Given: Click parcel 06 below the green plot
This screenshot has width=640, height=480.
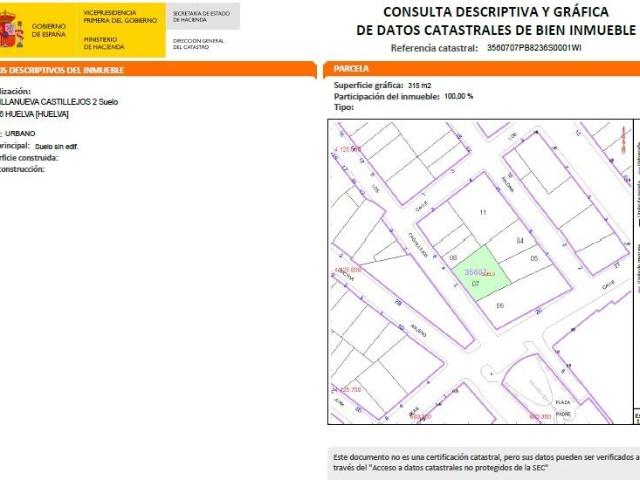Looking at the screenshot, I should [x=500, y=305].
